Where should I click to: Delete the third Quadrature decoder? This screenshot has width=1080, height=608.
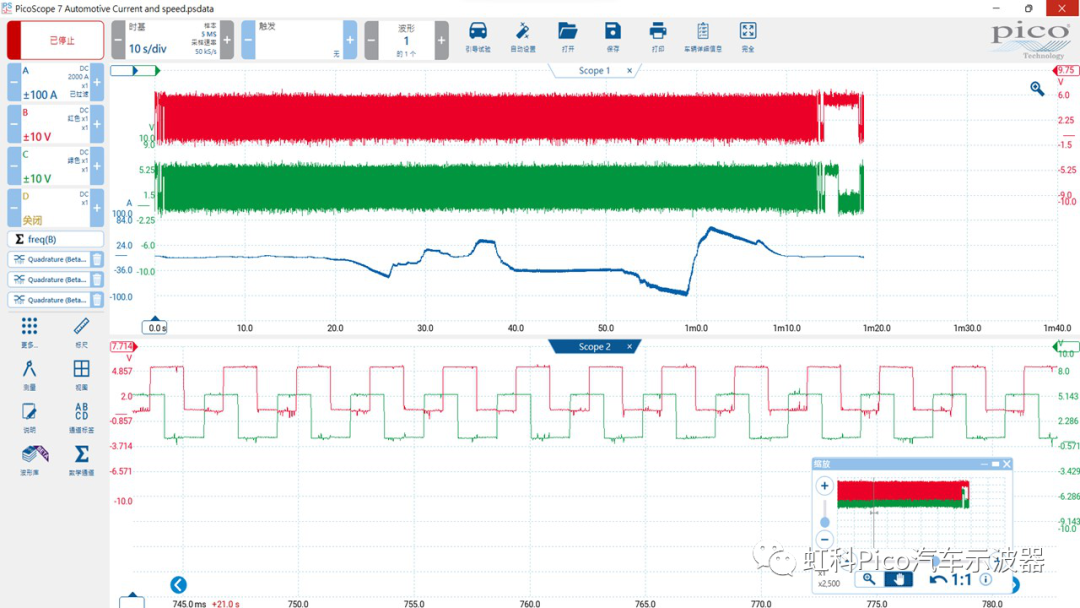pyautogui.click(x=97, y=300)
